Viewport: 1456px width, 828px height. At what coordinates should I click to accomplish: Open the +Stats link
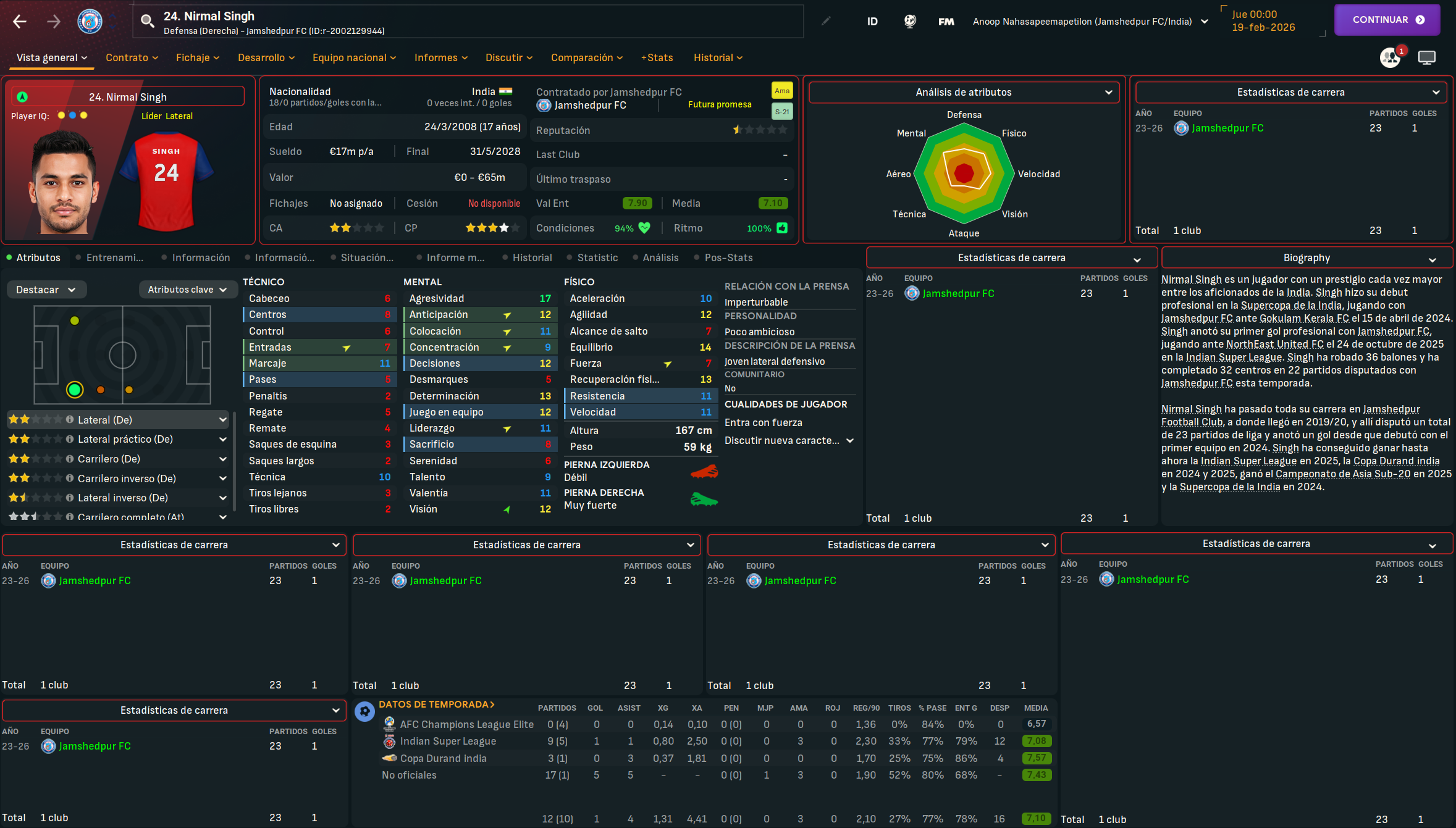tap(657, 57)
